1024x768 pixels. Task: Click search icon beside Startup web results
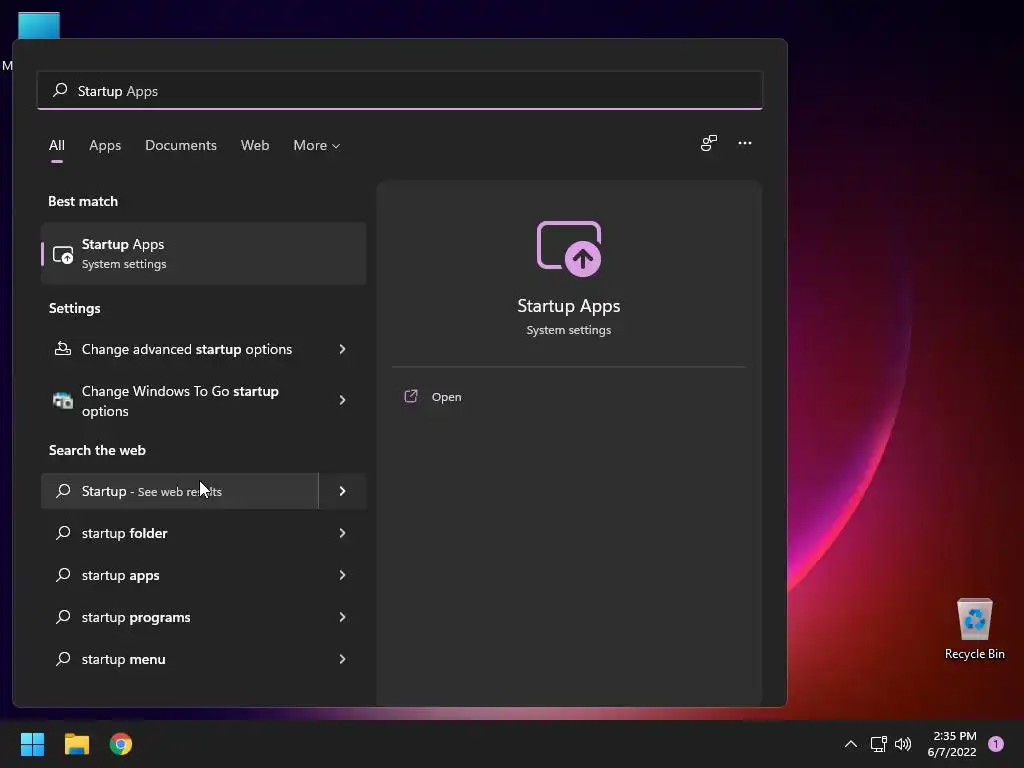click(63, 490)
